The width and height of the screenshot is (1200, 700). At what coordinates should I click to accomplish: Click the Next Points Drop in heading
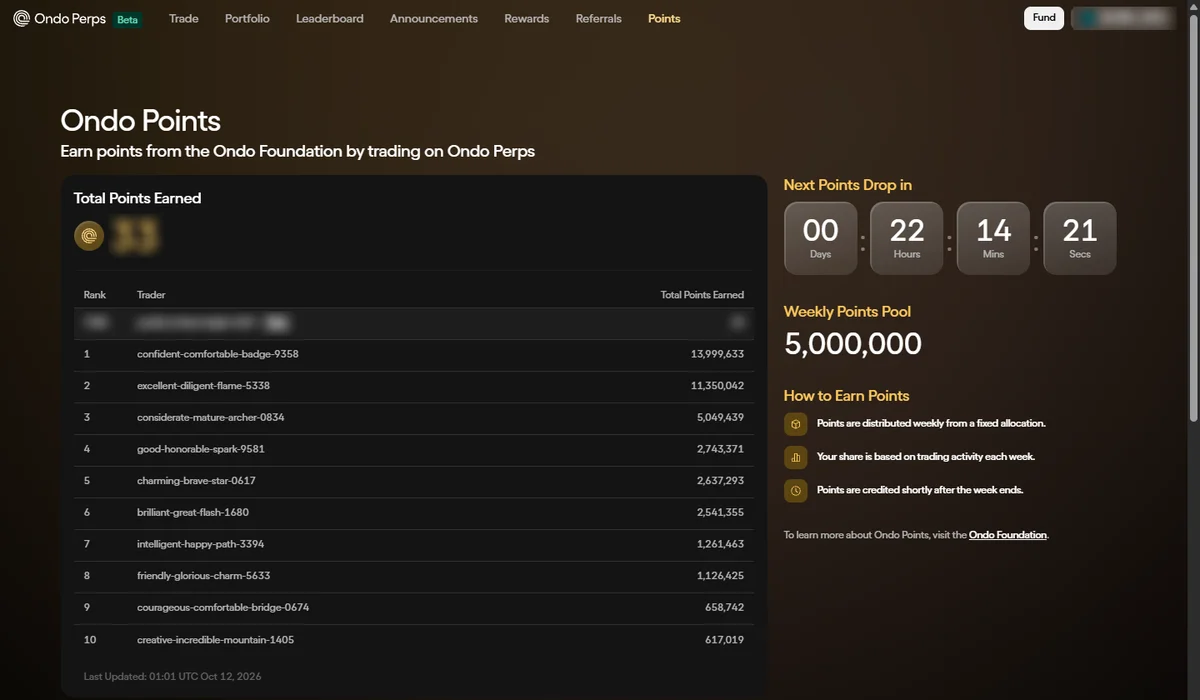tap(848, 185)
